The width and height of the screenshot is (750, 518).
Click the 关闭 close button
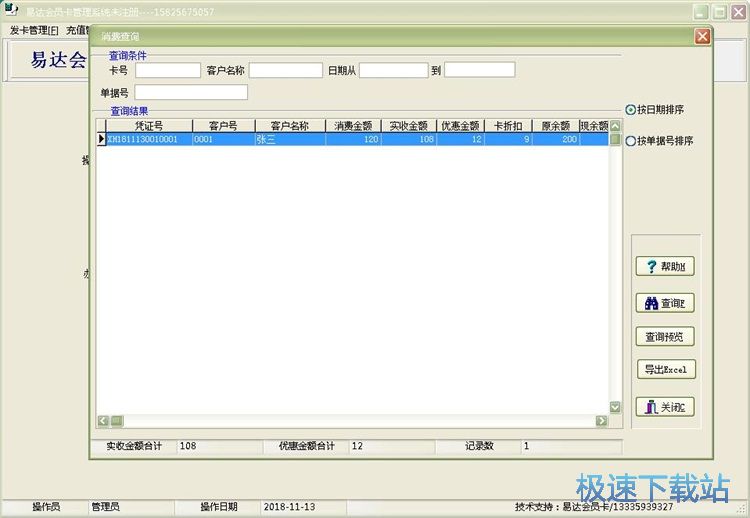click(x=665, y=407)
